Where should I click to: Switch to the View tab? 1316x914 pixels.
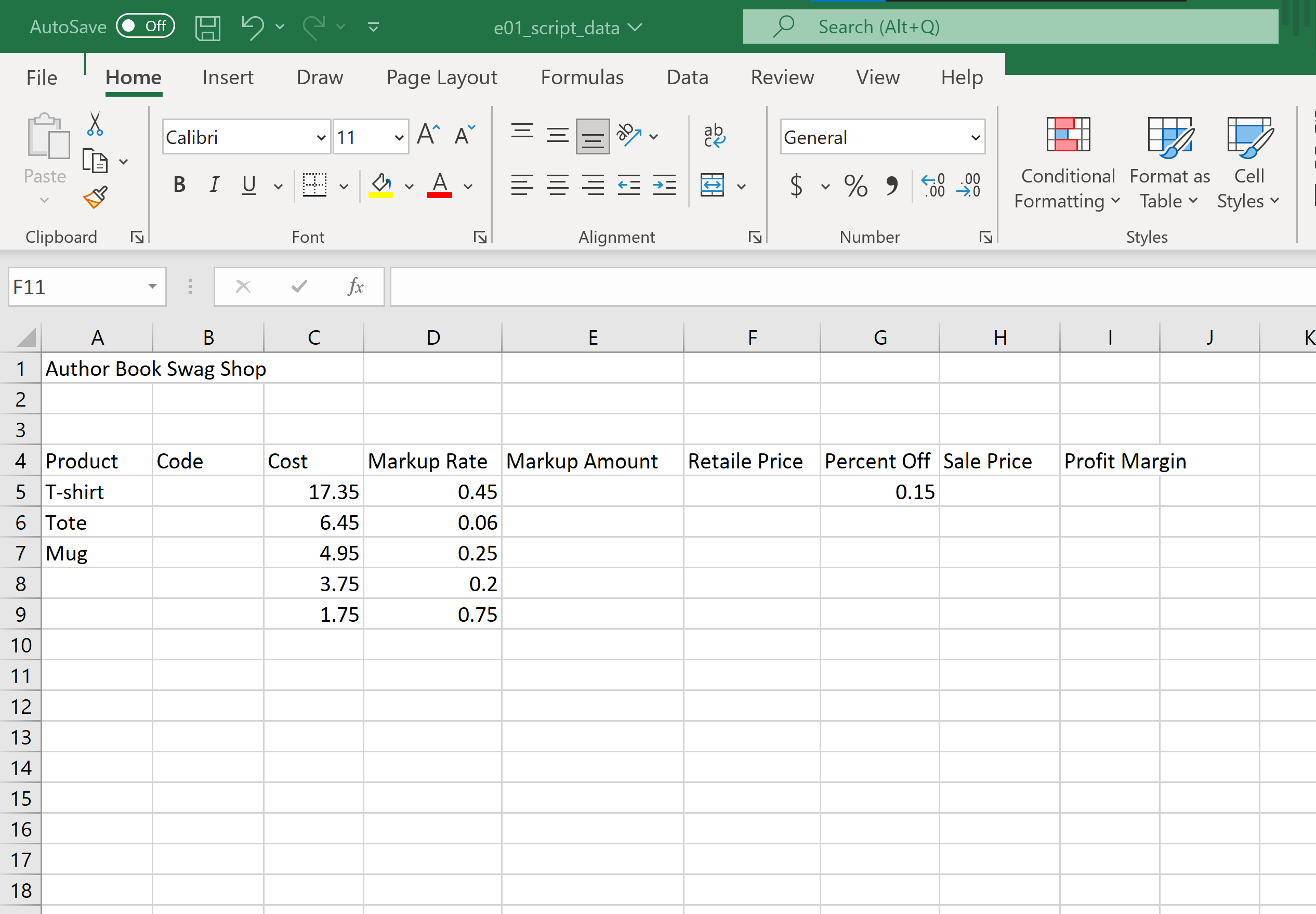877,77
